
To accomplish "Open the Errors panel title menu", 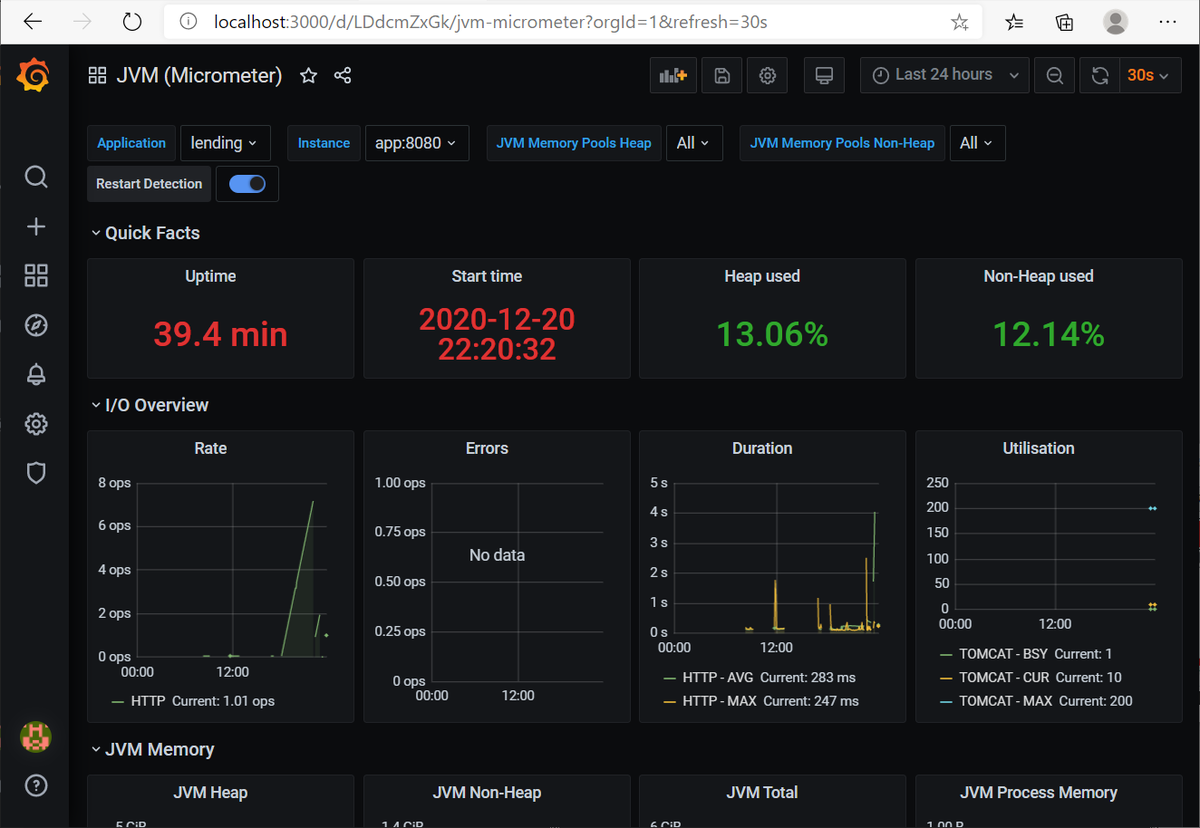I will click(x=487, y=448).
